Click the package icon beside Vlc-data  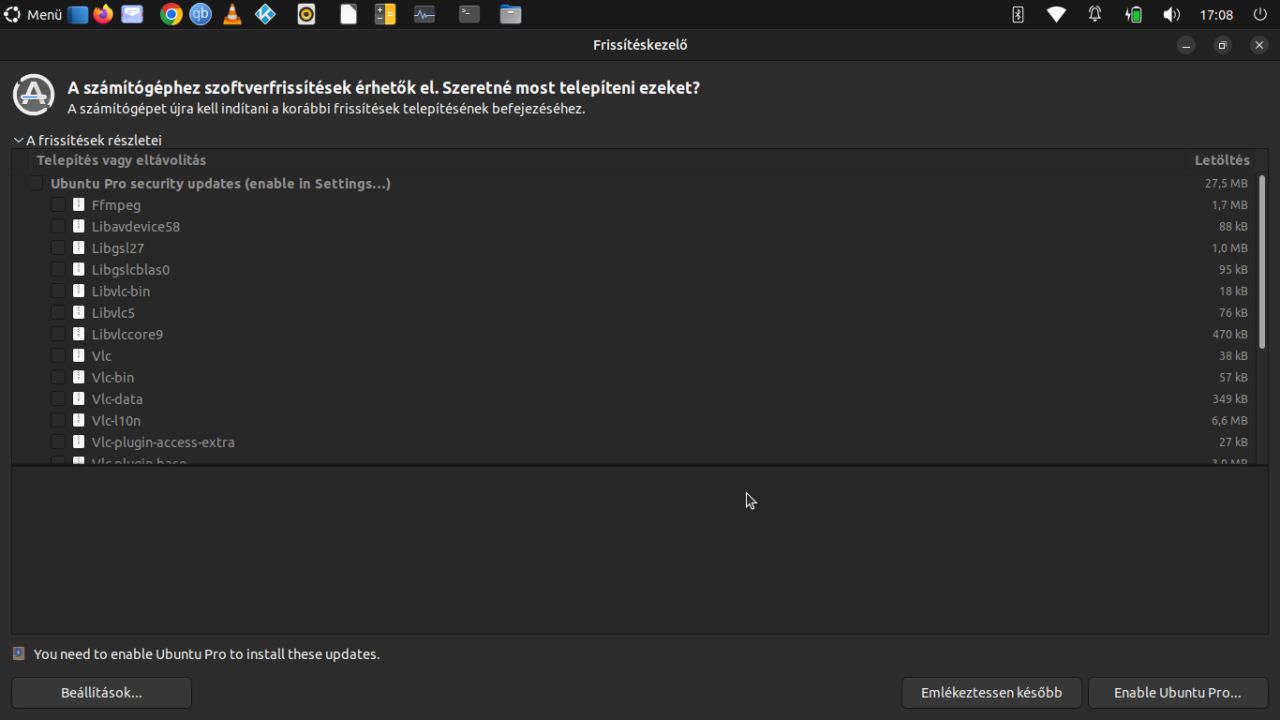coord(79,399)
